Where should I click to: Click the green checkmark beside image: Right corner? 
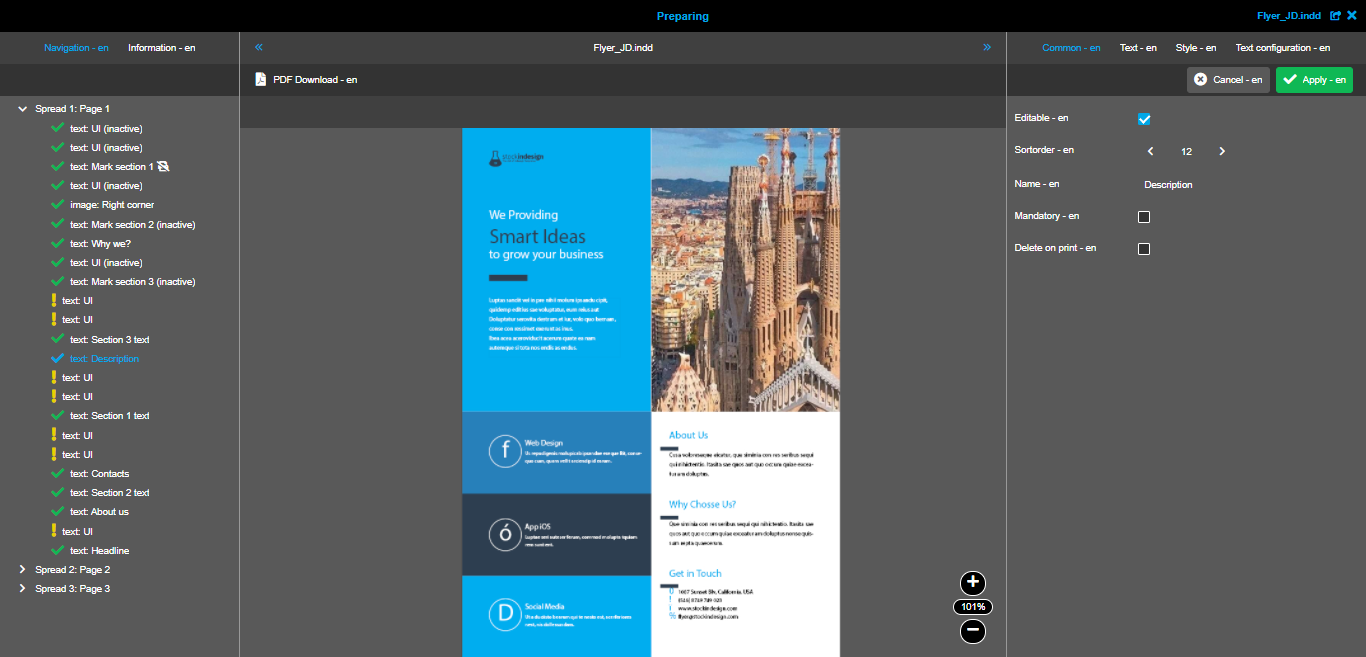point(58,205)
